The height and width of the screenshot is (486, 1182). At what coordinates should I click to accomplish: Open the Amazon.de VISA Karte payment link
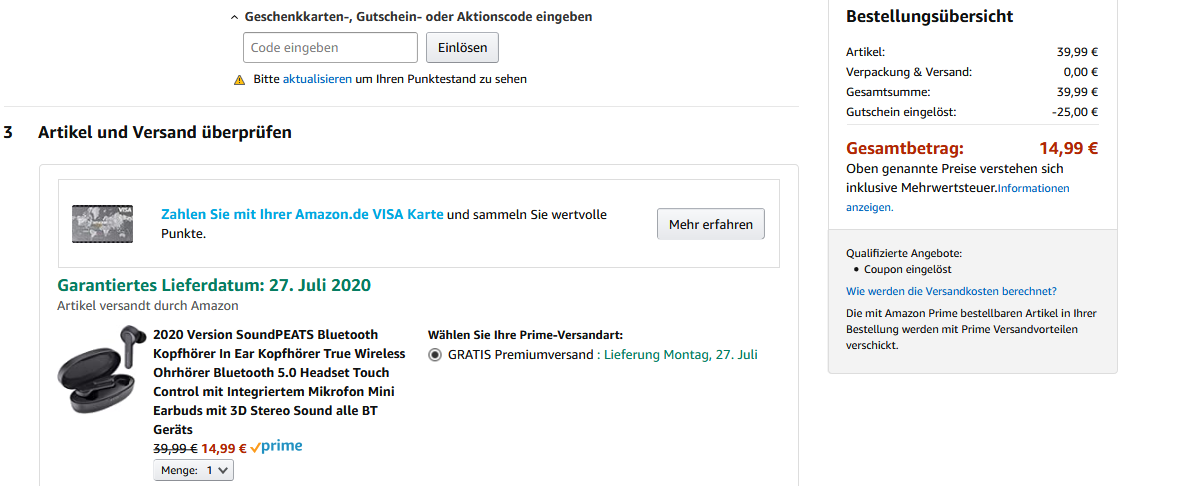click(302, 215)
